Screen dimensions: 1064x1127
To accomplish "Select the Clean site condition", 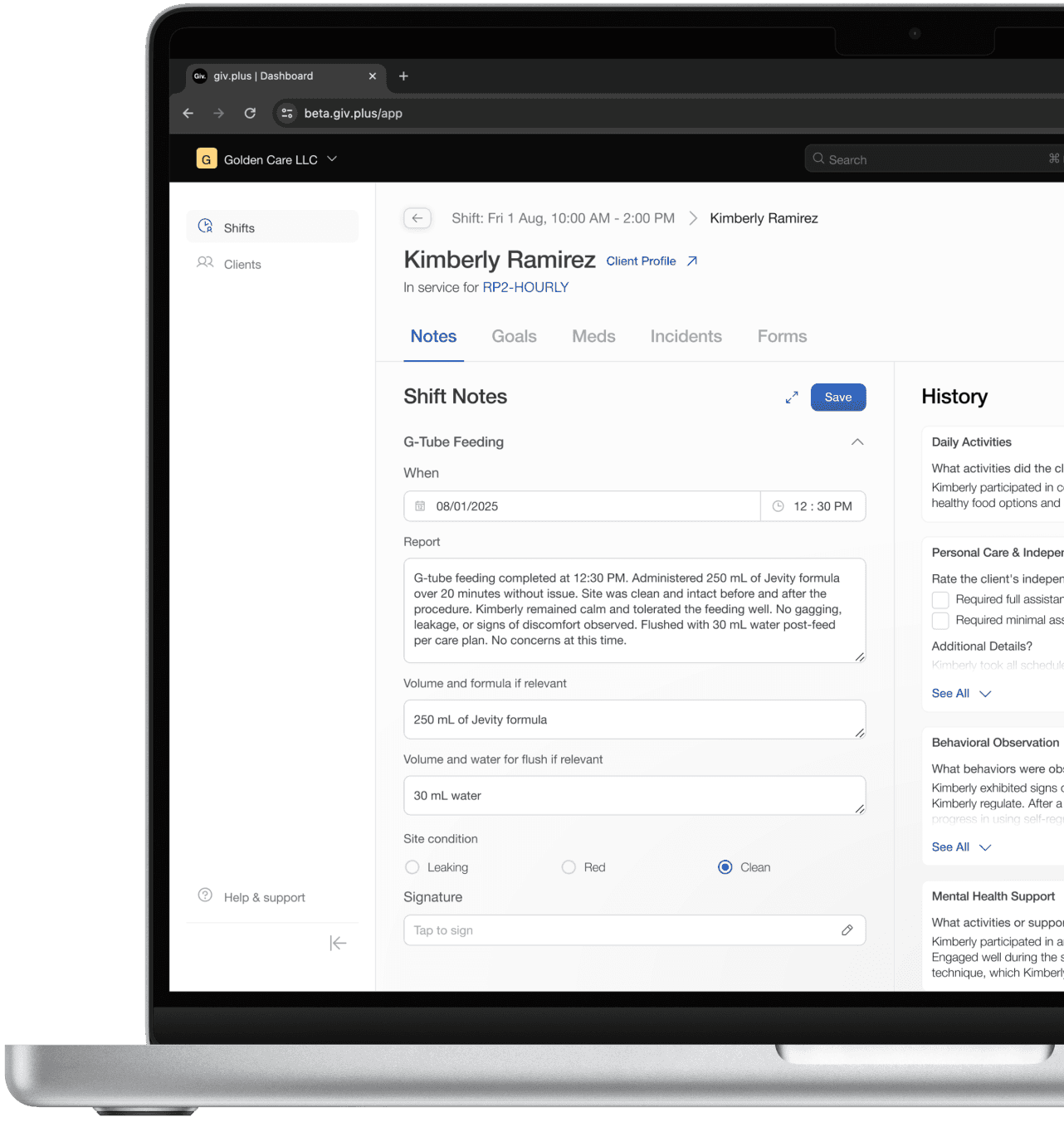I will pos(725,867).
